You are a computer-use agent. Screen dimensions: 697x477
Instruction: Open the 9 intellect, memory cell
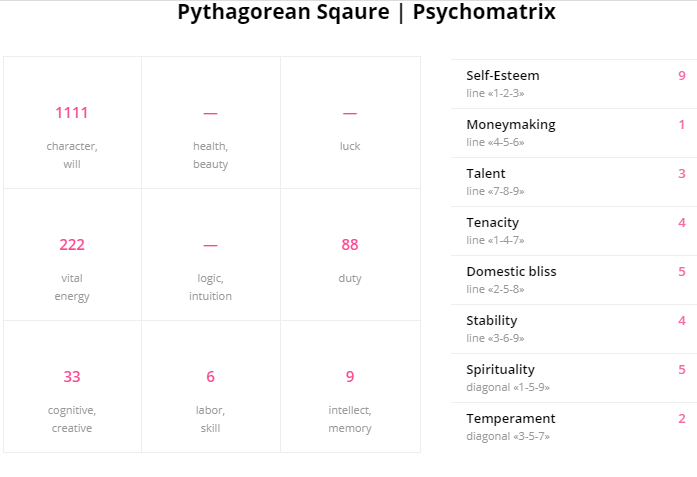[x=351, y=387]
